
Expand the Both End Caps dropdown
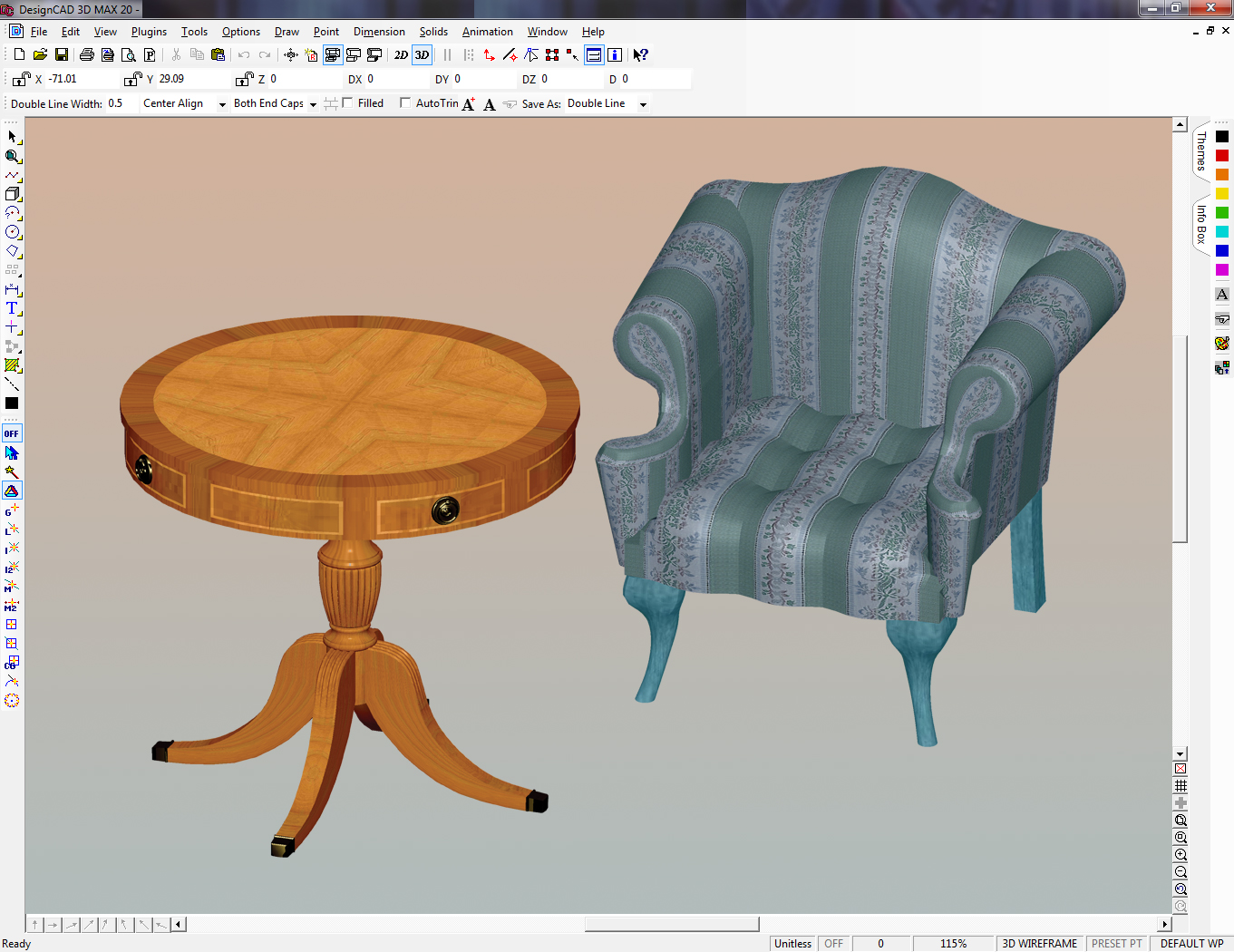tap(313, 104)
